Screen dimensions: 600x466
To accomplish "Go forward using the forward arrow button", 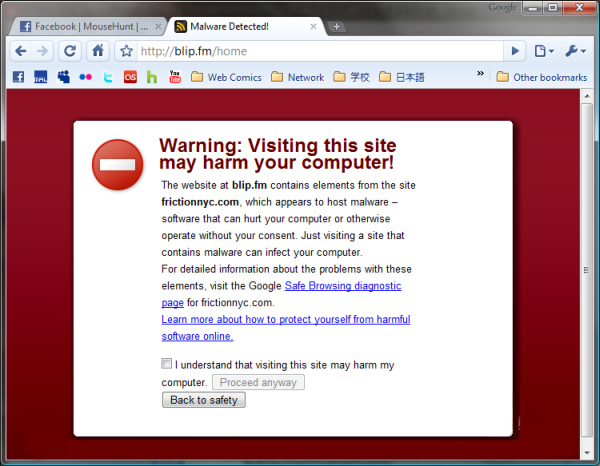I will pyautogui.click(x=42, y=51).
